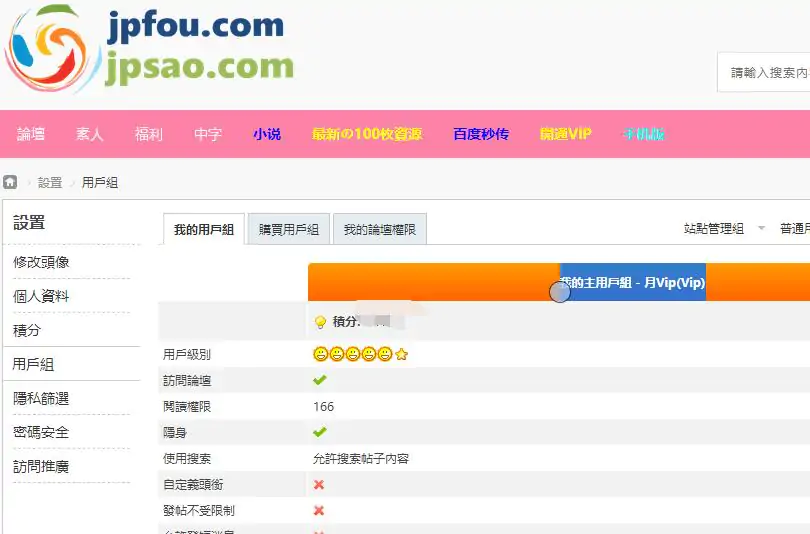This screenshot has width=810, height=534.
Task: Click the 設置 breadcrumb link
Action: tap(50, 182)
